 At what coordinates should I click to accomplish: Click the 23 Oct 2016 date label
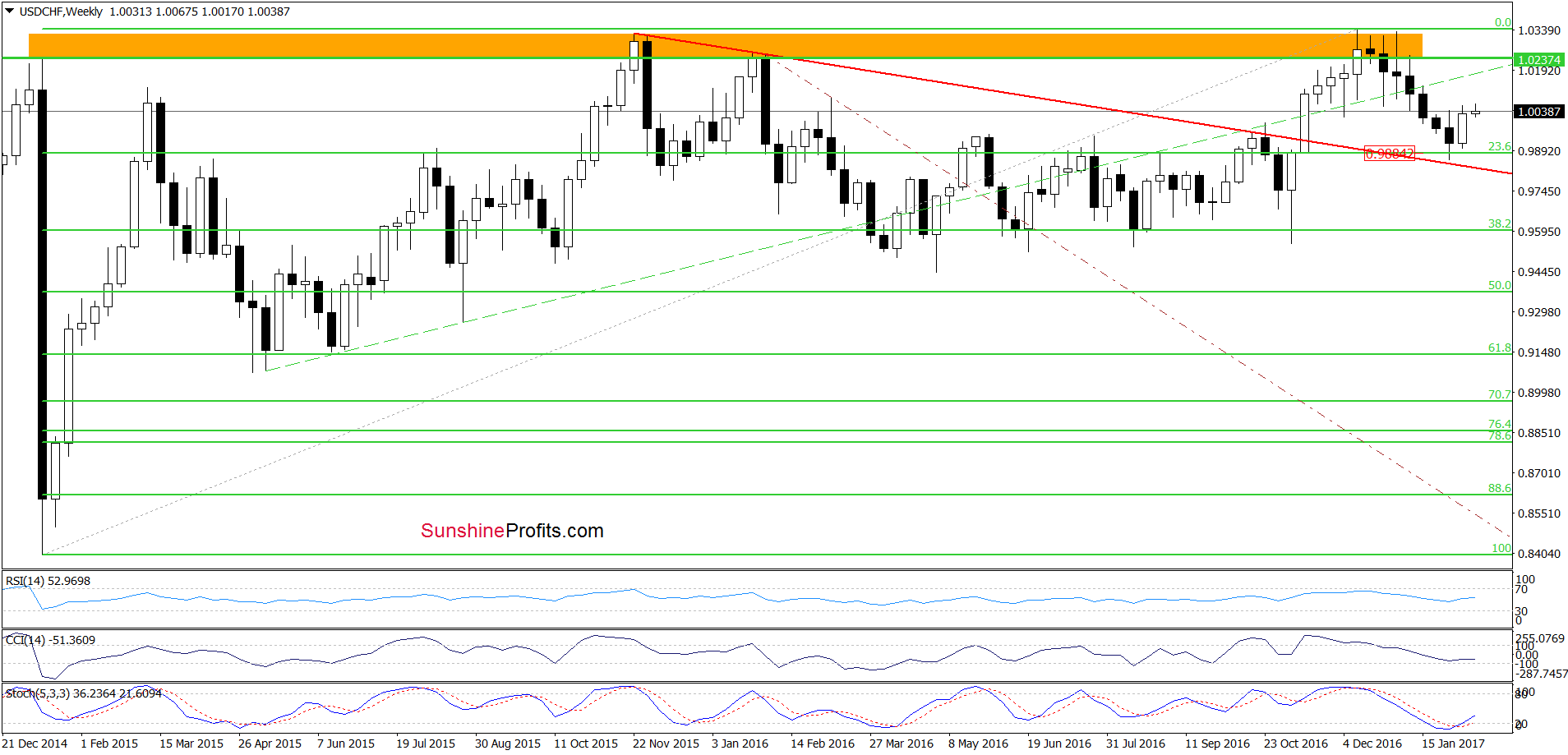[1296, 743]
